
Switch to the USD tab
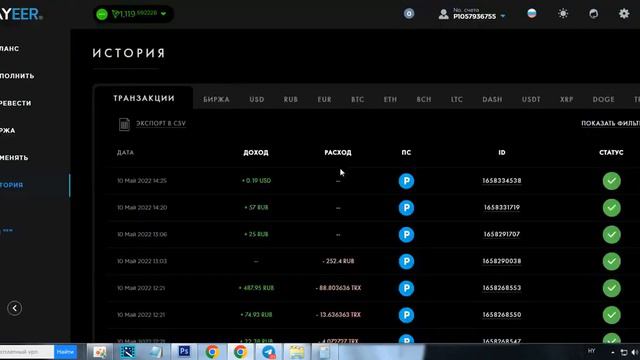point(257,100)
